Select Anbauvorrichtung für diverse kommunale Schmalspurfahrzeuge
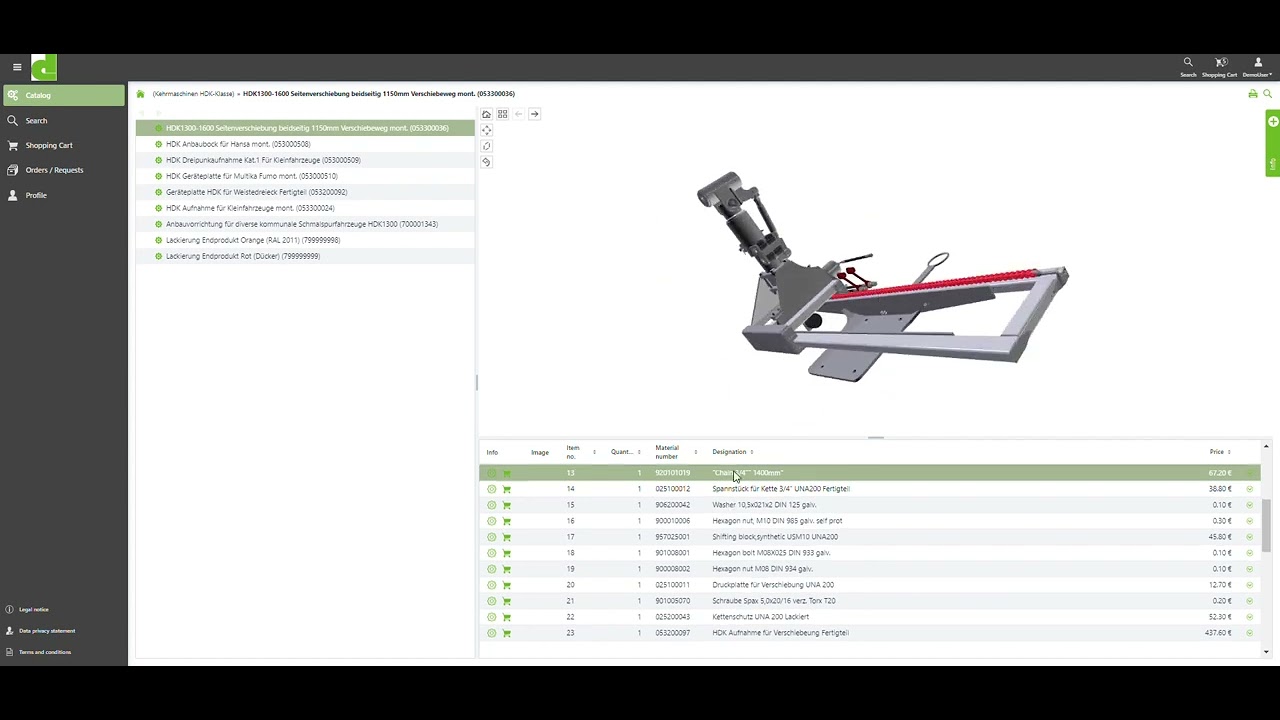The height and width of the screenshot is (720, 1280). [x=305, y=224]
